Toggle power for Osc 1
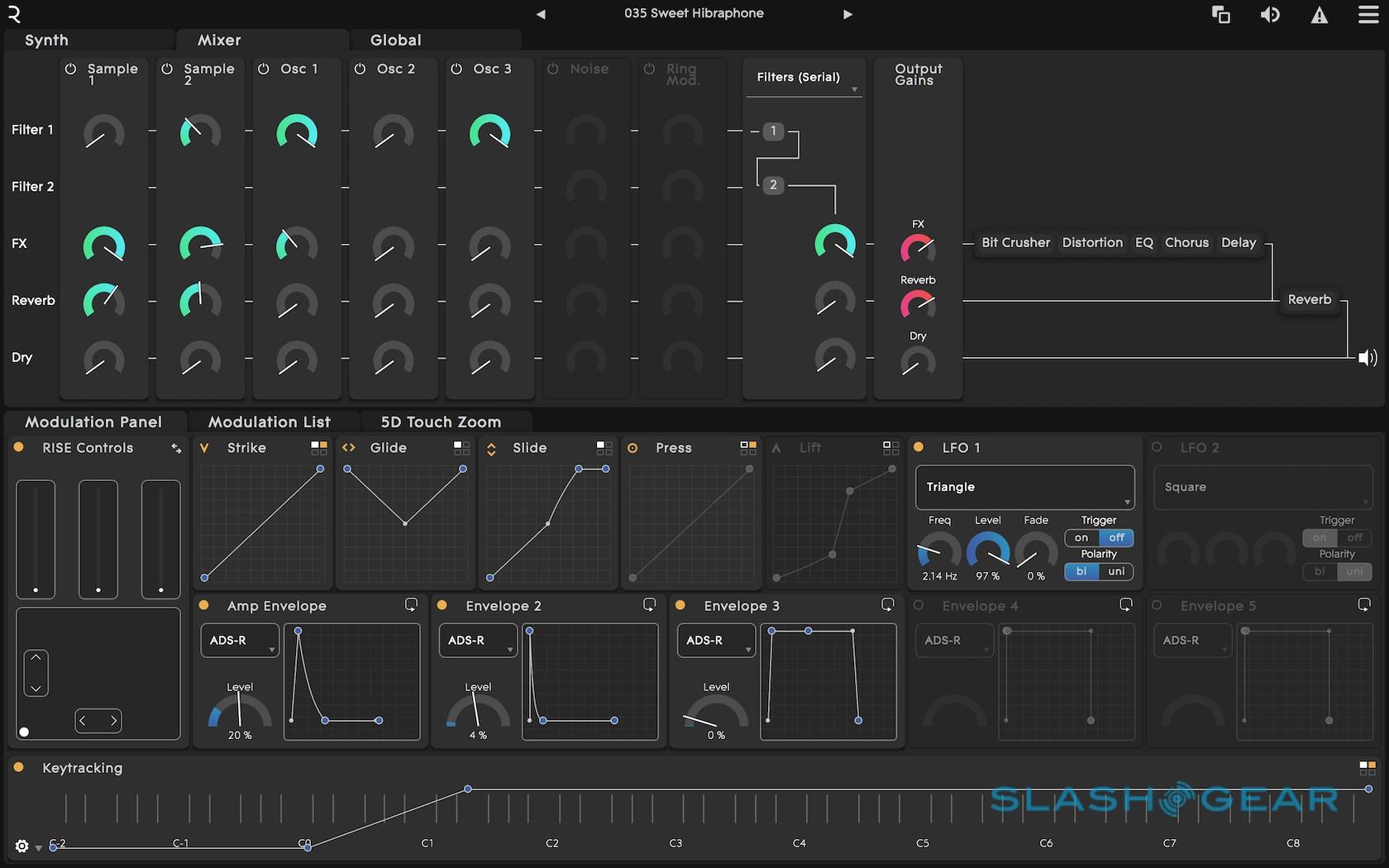The width and height of the screenshot is (1389, 868). tap(264, 69)
